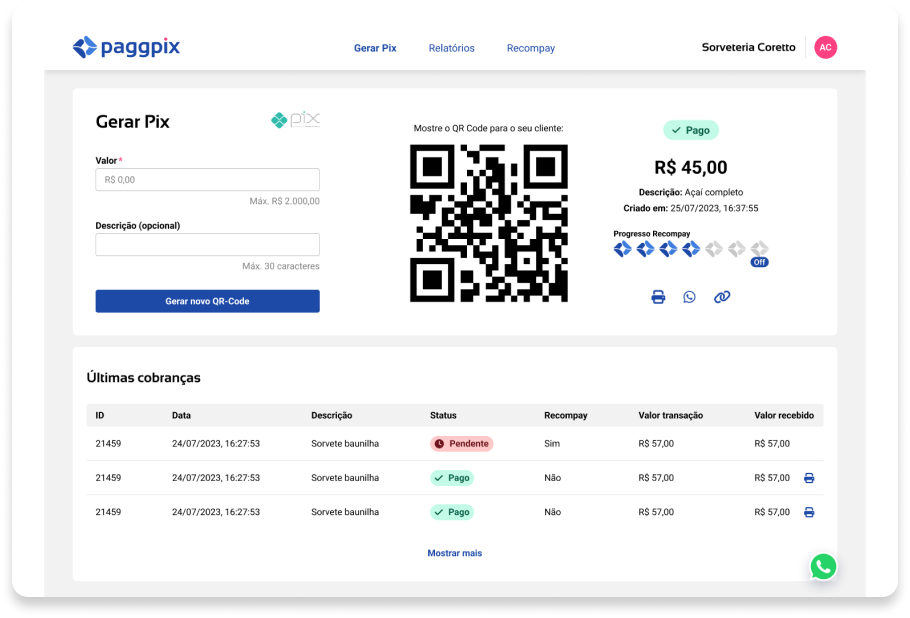Screen dimensions: 910x618
Task: Click the Pix logo beside Gerar Pix heading
Action: pos(295,120)
